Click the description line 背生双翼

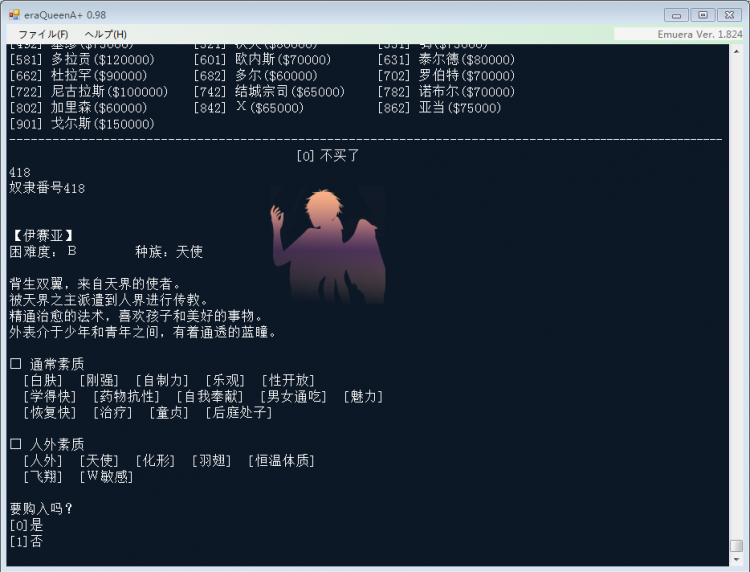pos(96,284)
